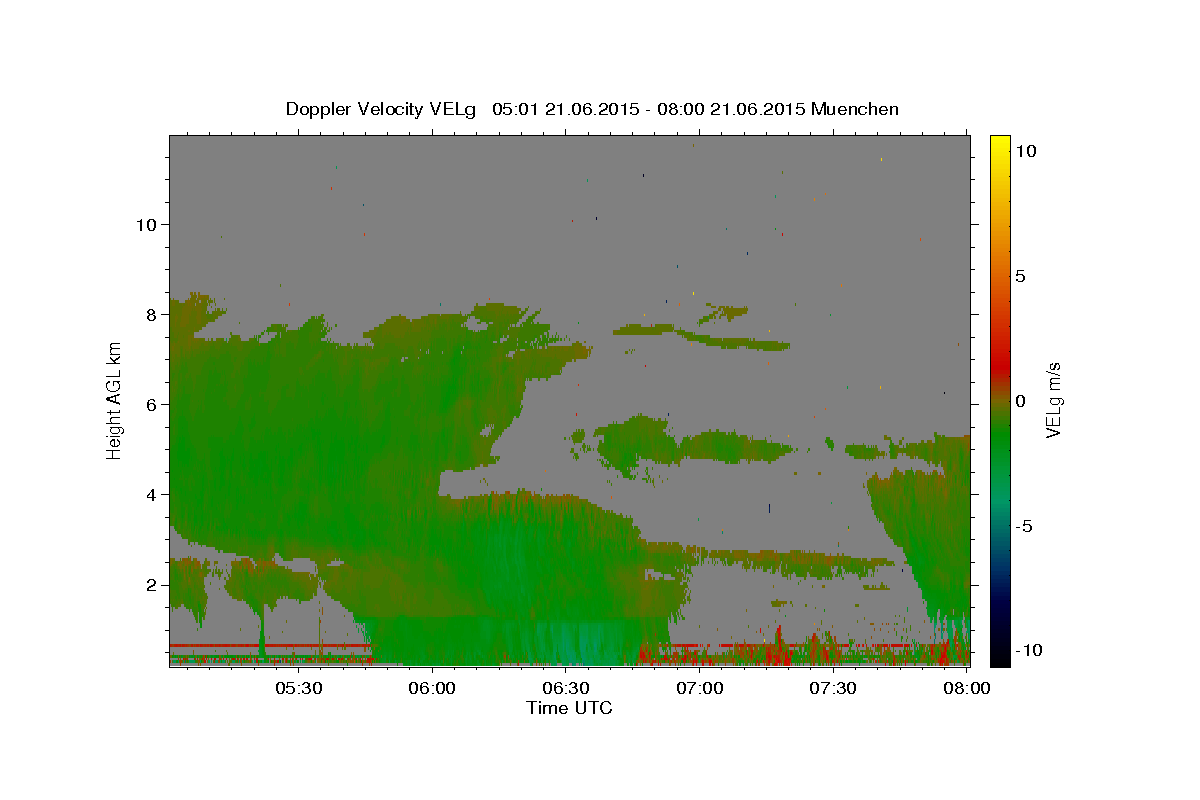Pick the yellow top of the colorbar

tap(1000, 140)
